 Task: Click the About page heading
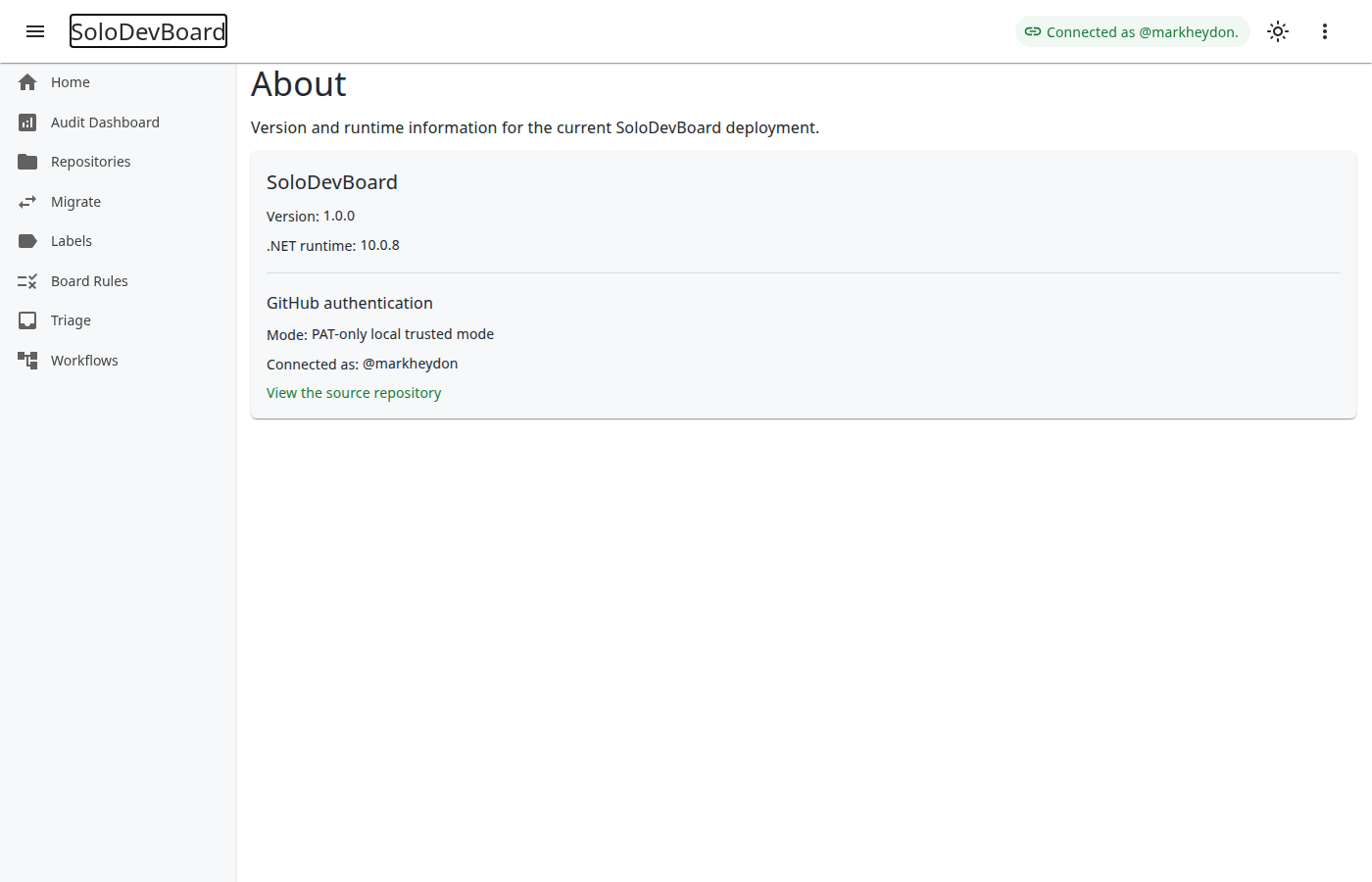tap(299, 84)
